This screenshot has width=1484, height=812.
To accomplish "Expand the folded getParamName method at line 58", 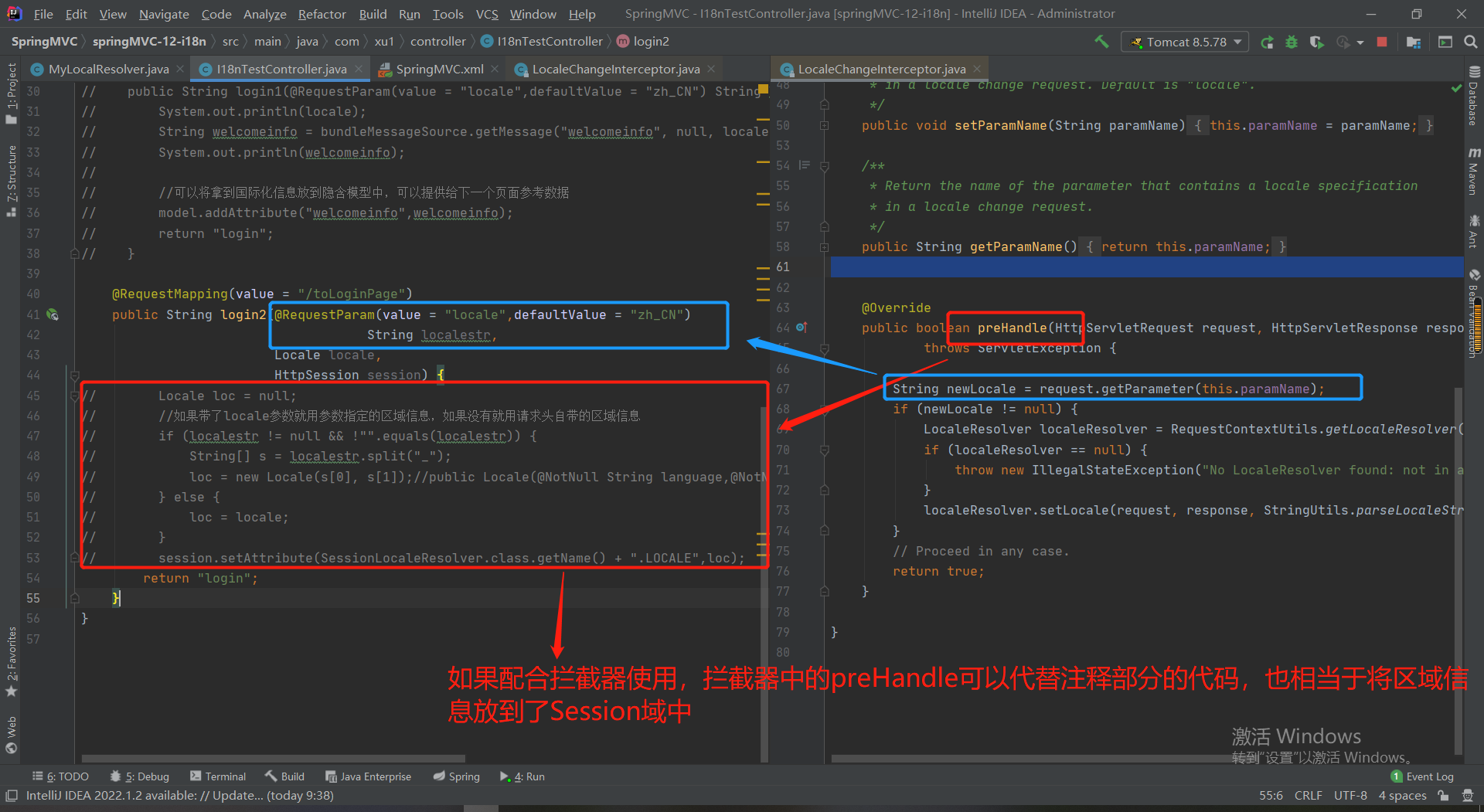I will pyautogui.click(x=824, y=247).
